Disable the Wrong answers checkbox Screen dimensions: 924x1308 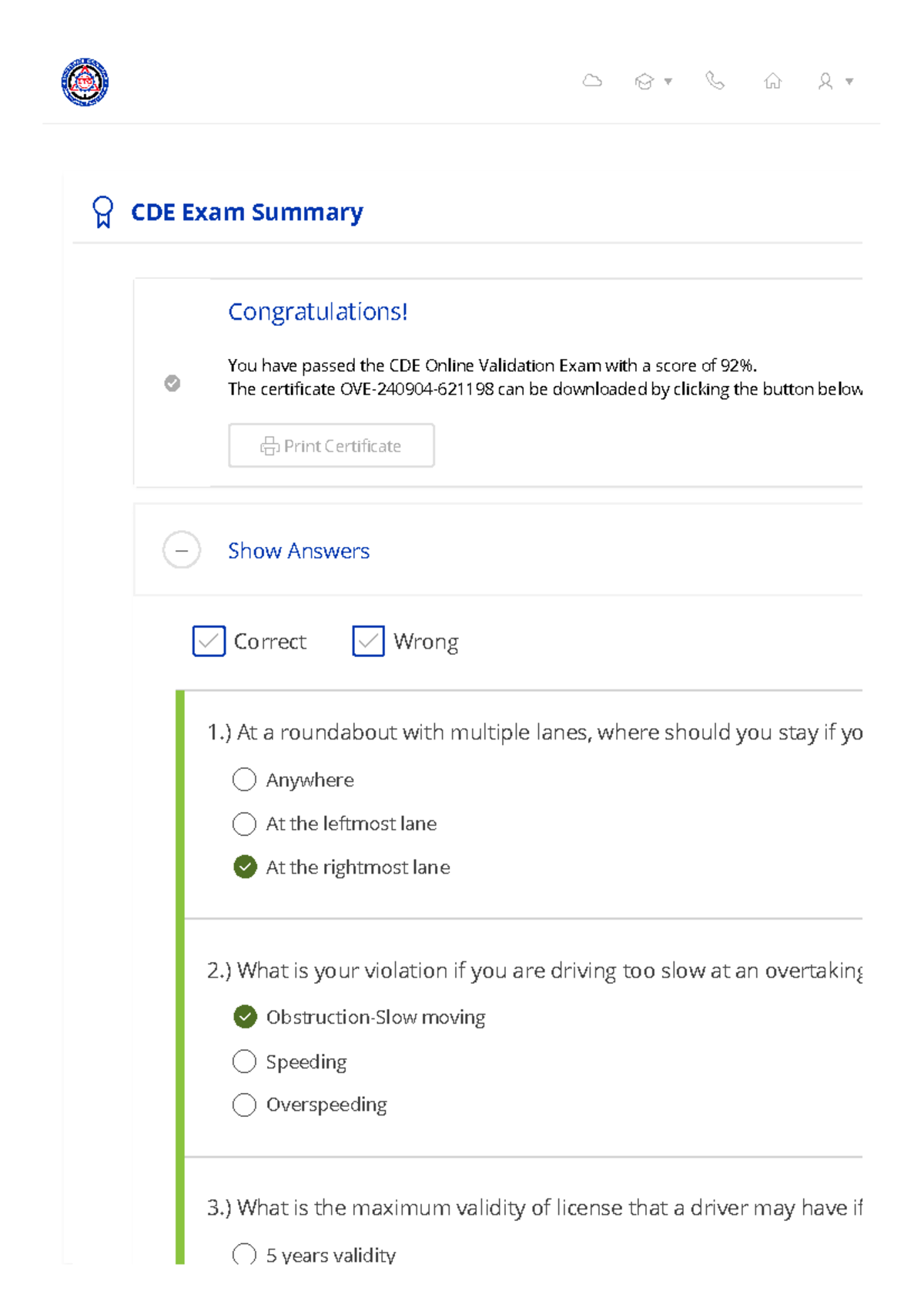pyautogui.click(x=367, y=641)
